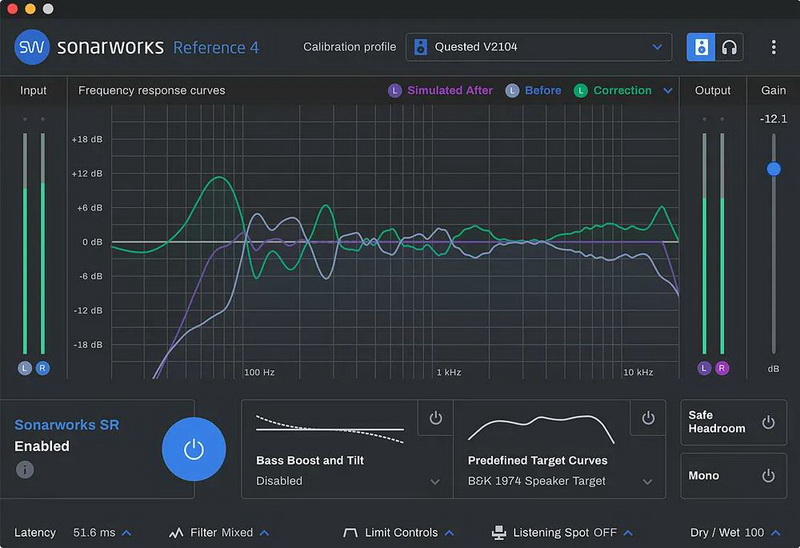Click the Sonarworks SW logo
The height and width of the screenshot is (548, 800).
(x=32, y=47)
